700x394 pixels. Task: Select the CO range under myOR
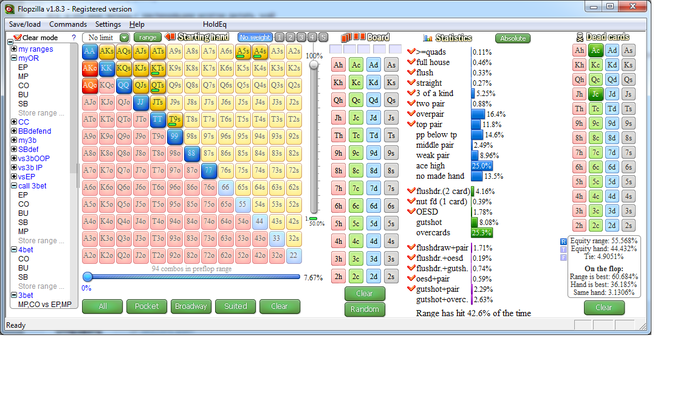click(x=24, y=85)
